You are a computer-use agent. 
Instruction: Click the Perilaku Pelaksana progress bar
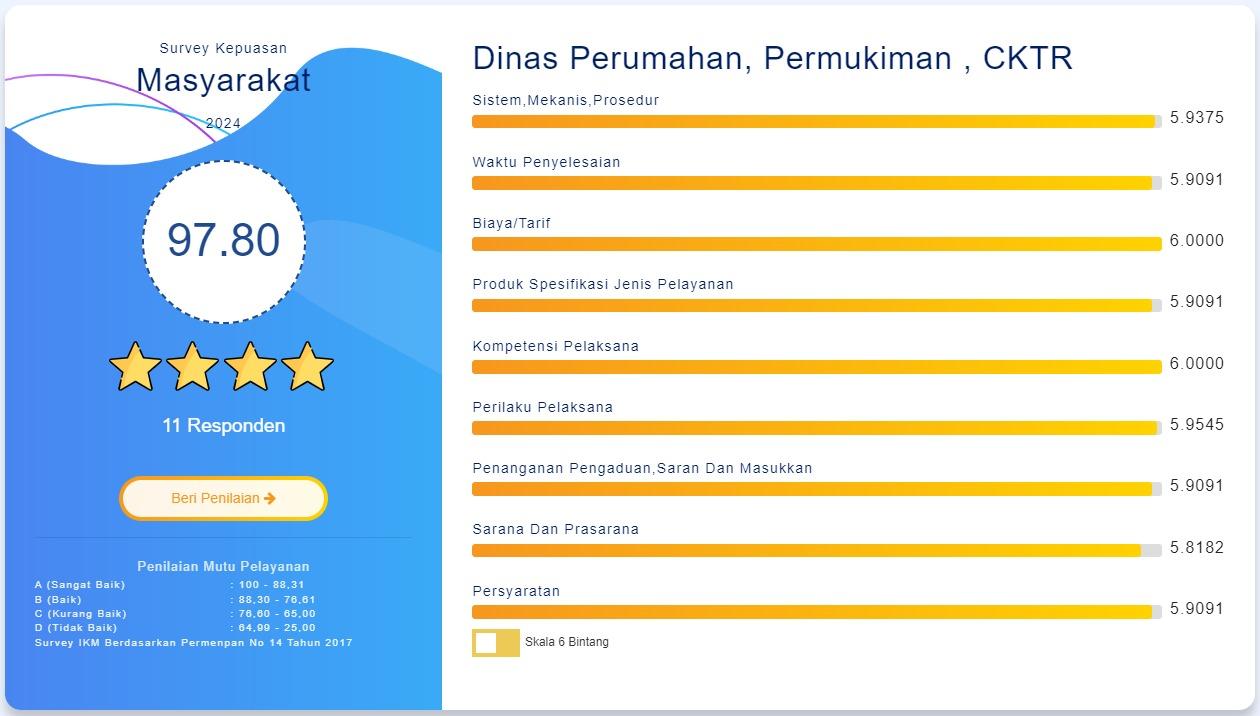click(815, 428)
